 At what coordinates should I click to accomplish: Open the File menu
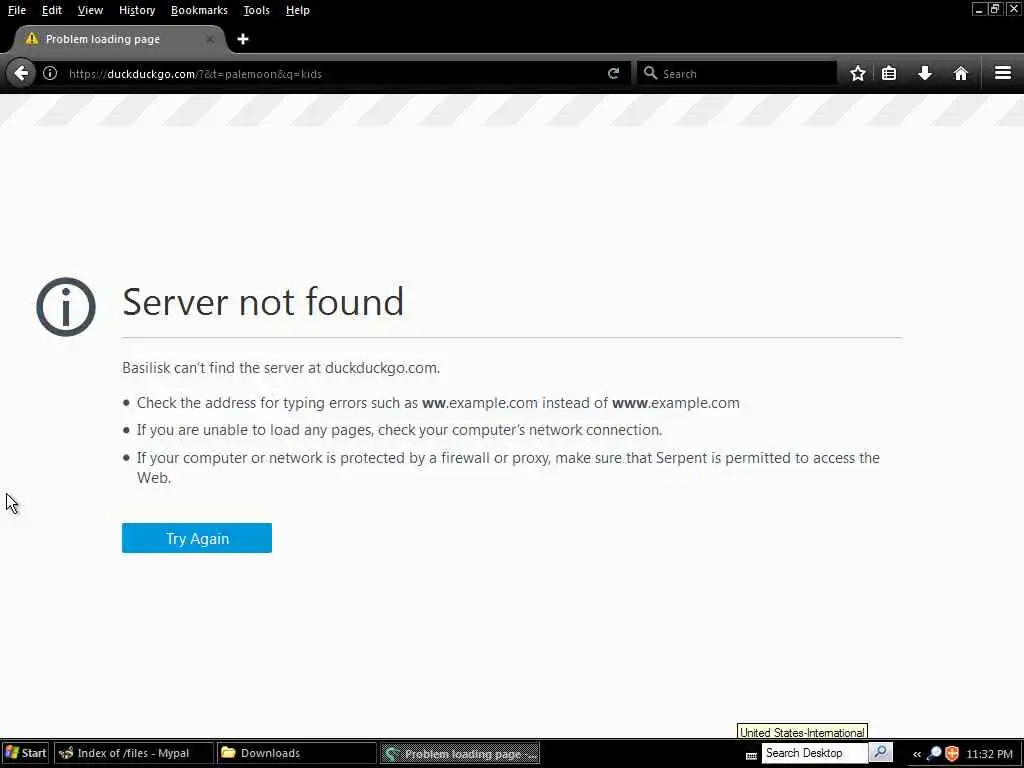coord(17,10)
